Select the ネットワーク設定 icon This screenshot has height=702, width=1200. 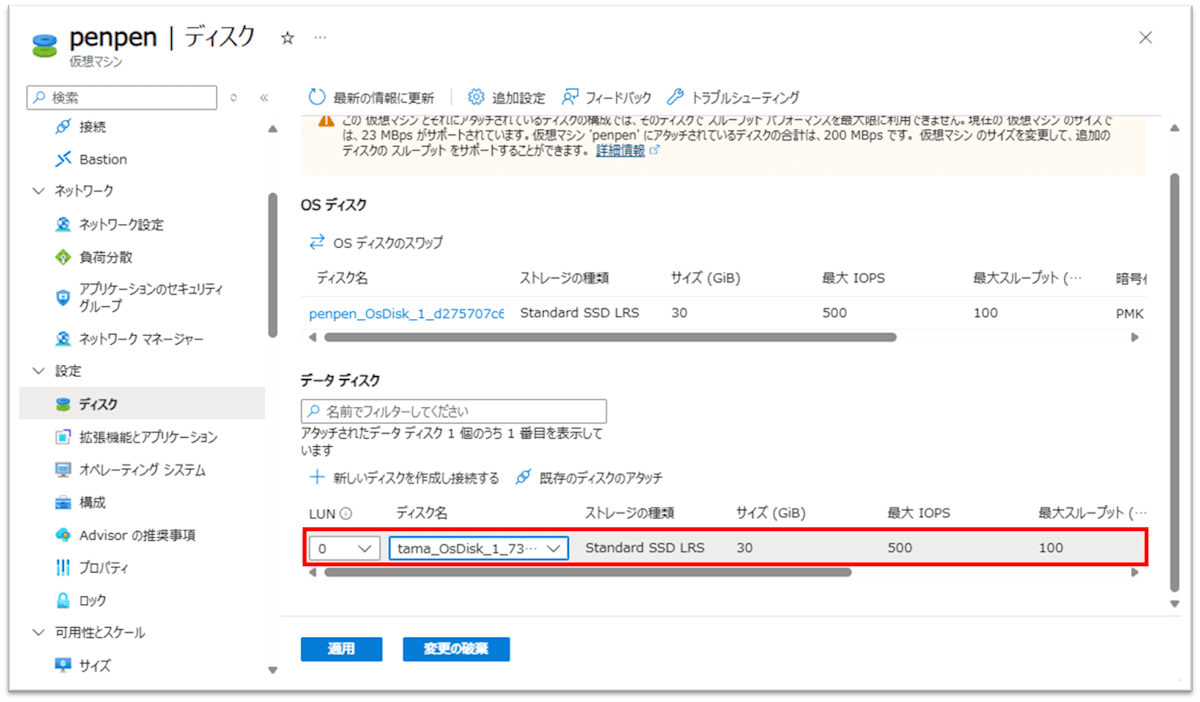[63, 225]
